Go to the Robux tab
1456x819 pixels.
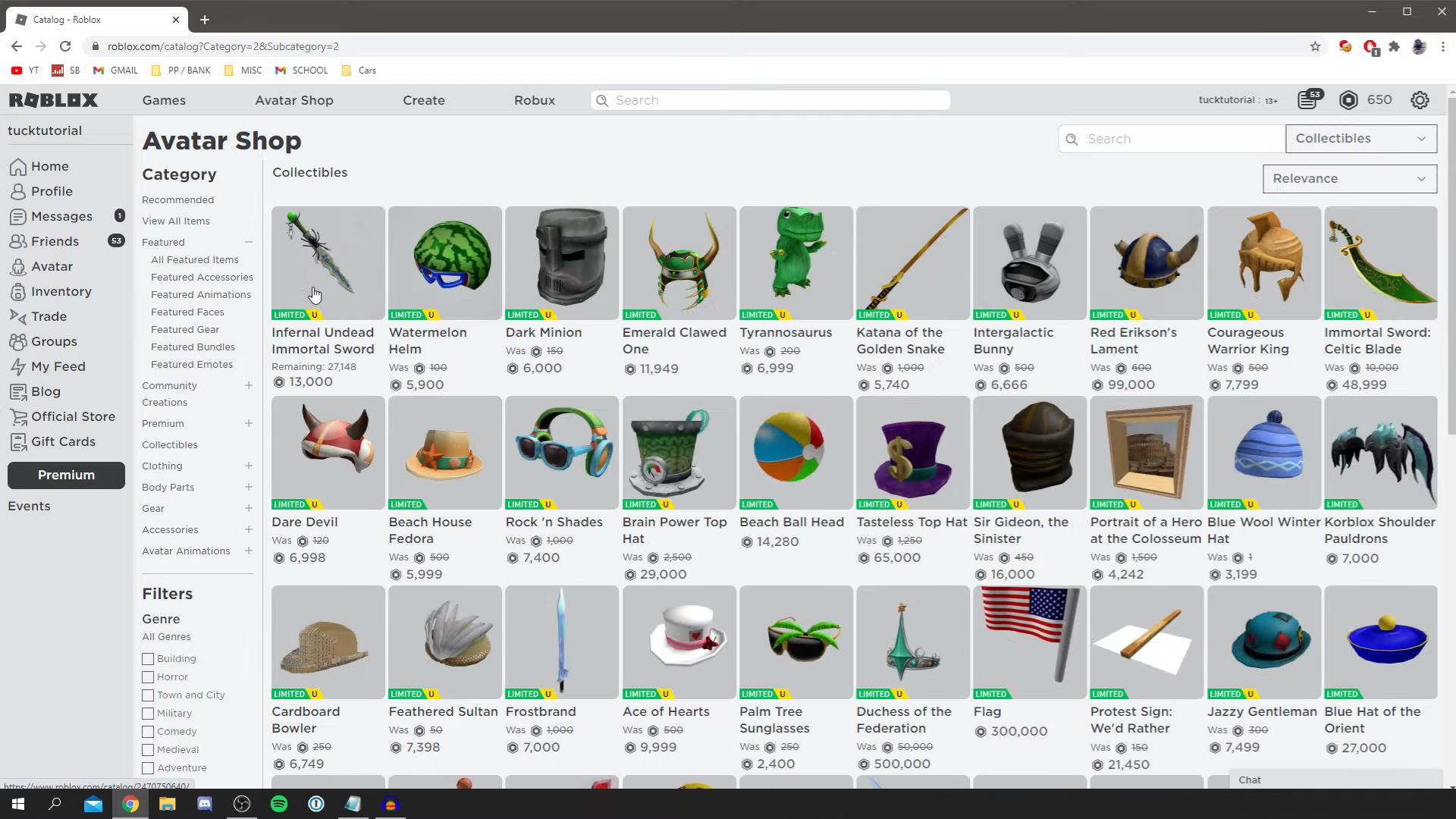535,100
